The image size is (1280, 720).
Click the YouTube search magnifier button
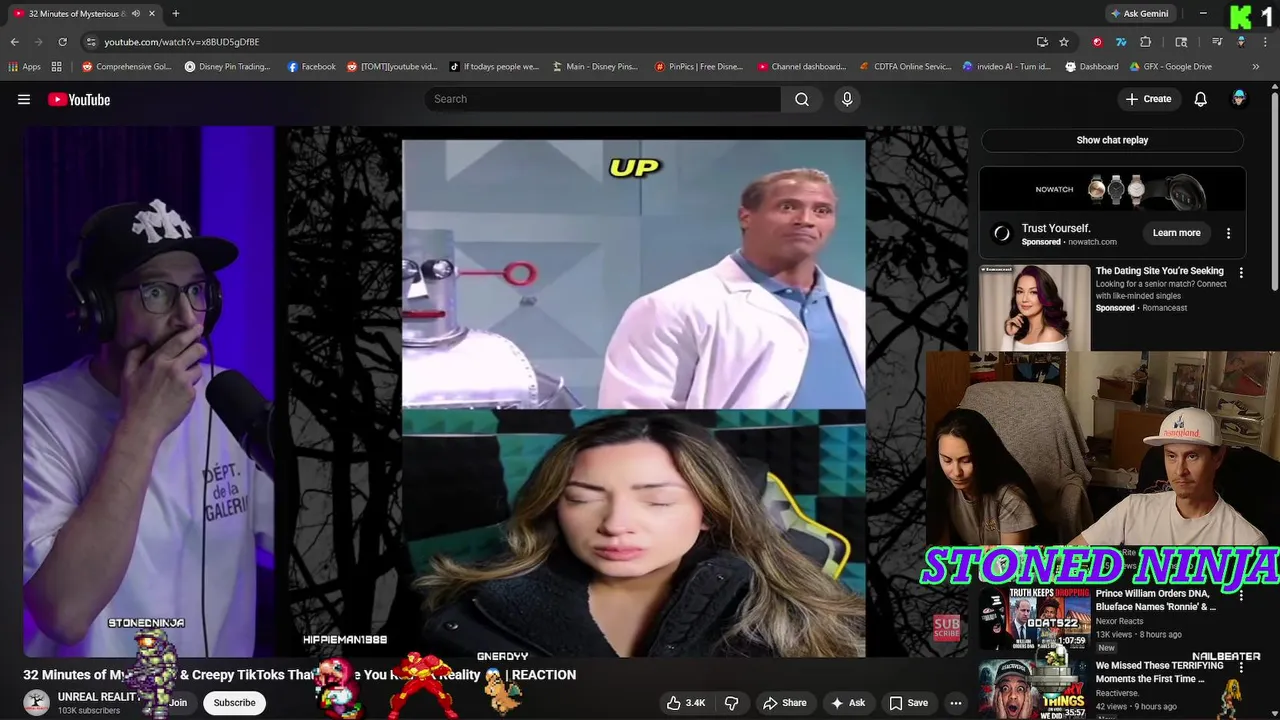(x=802, y=99)
